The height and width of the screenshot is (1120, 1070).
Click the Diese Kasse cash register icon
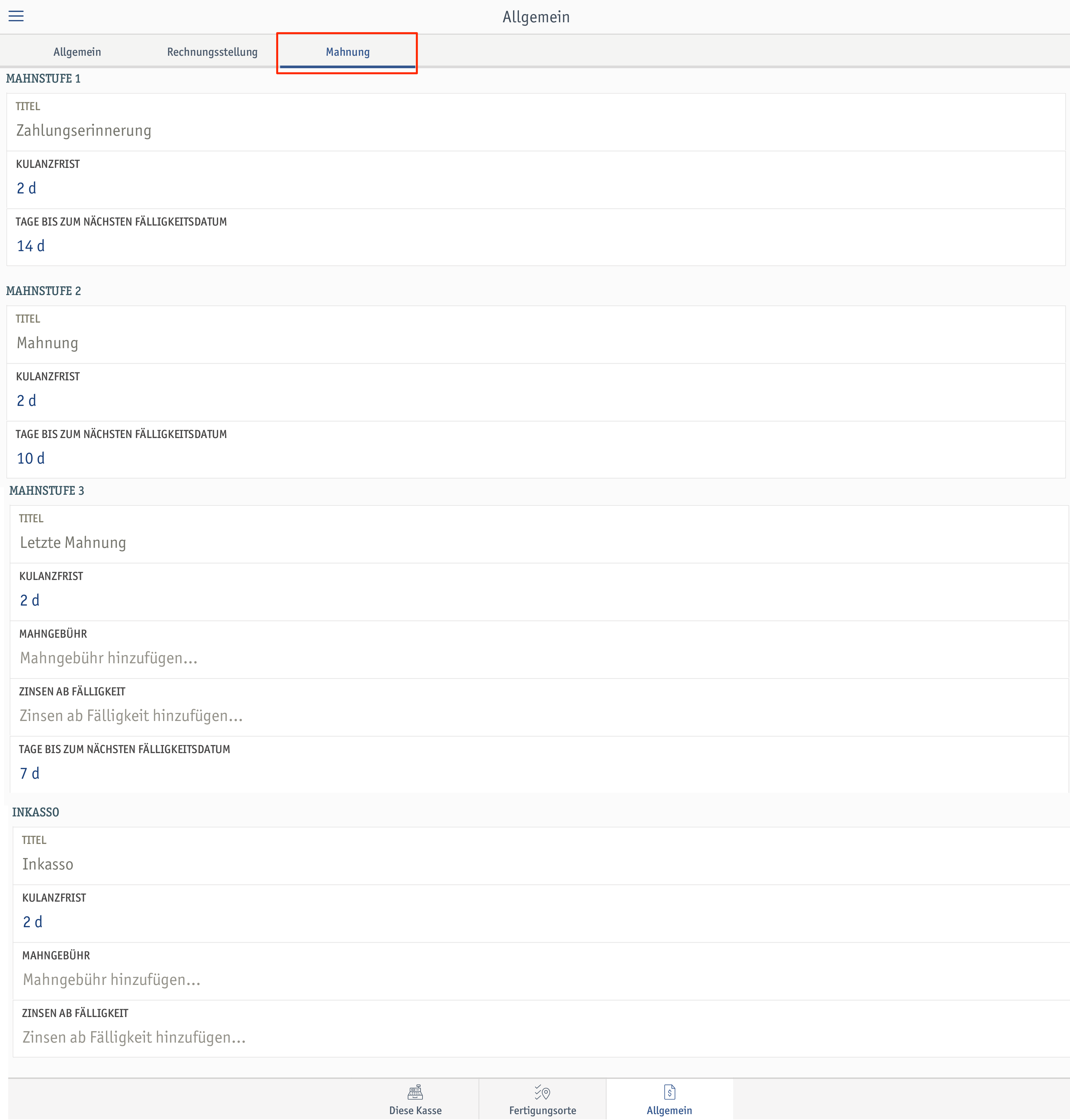(x=415, y=1091)
